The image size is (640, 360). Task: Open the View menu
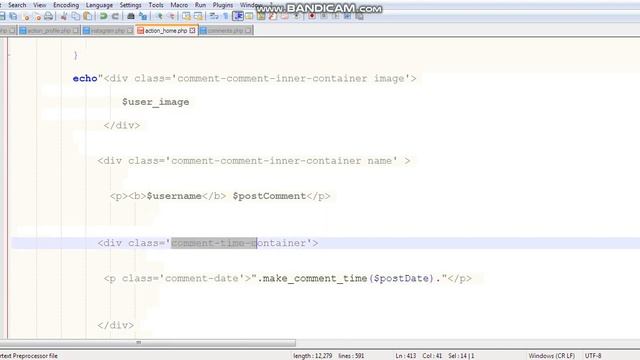click(x=40, y=5)
